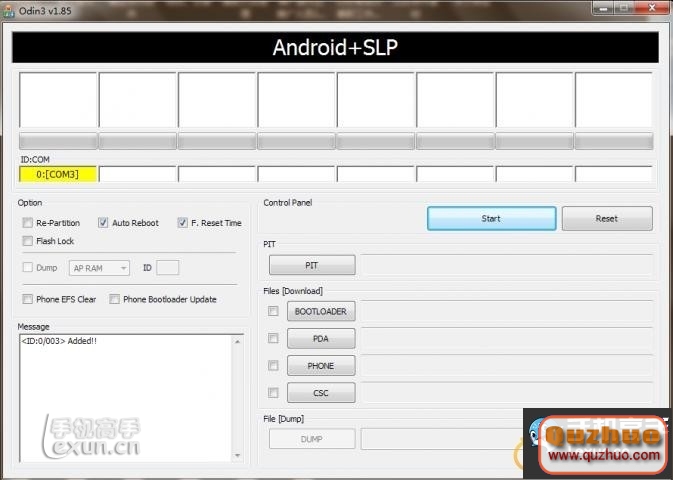Click the PDA file path field
Image resolution: width=673 pixels, height=480 pixels.
click(507, 338)
